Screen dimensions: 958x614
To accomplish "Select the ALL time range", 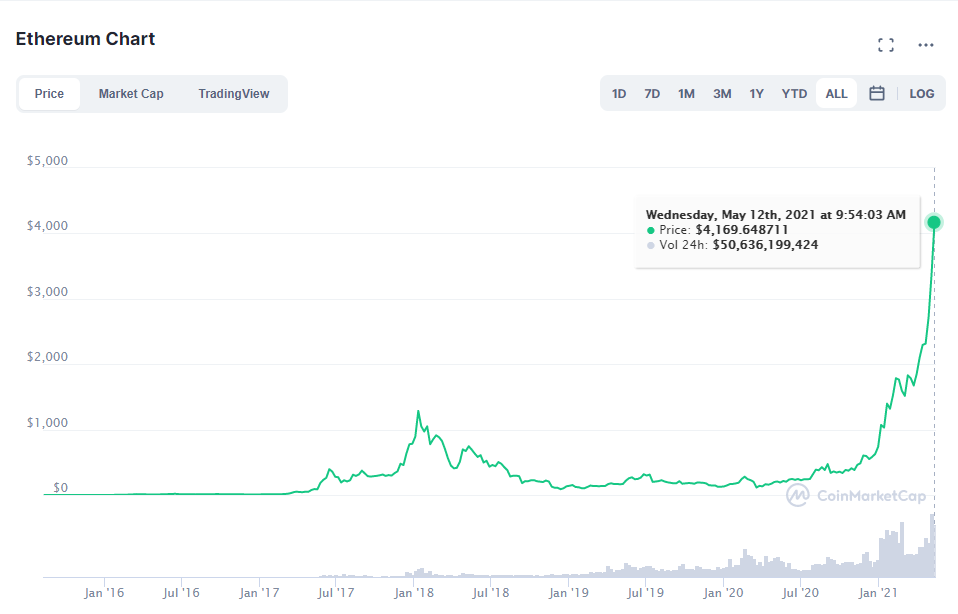I will tap(836, 93).
